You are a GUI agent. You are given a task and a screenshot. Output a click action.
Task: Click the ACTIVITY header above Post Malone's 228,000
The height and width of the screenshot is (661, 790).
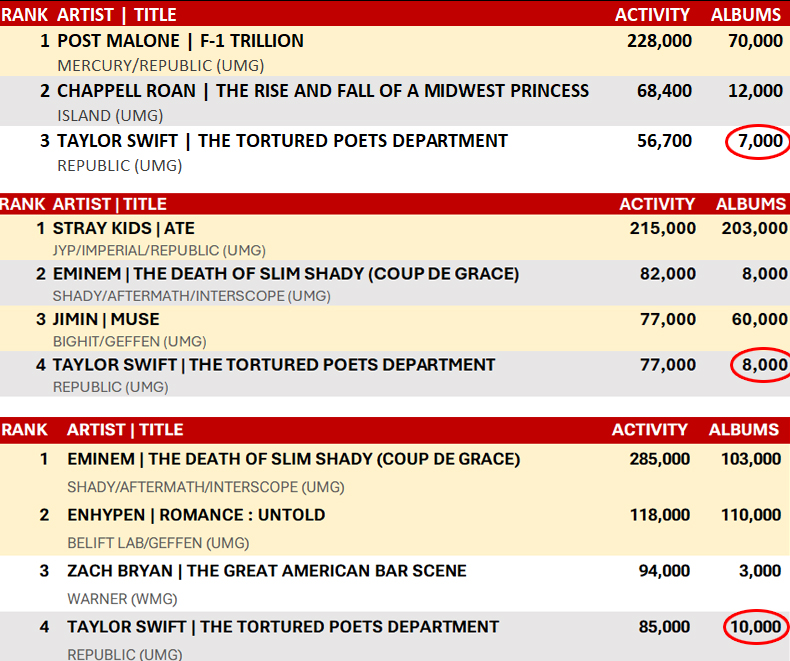pyautogui.click(x=652, y=15)
